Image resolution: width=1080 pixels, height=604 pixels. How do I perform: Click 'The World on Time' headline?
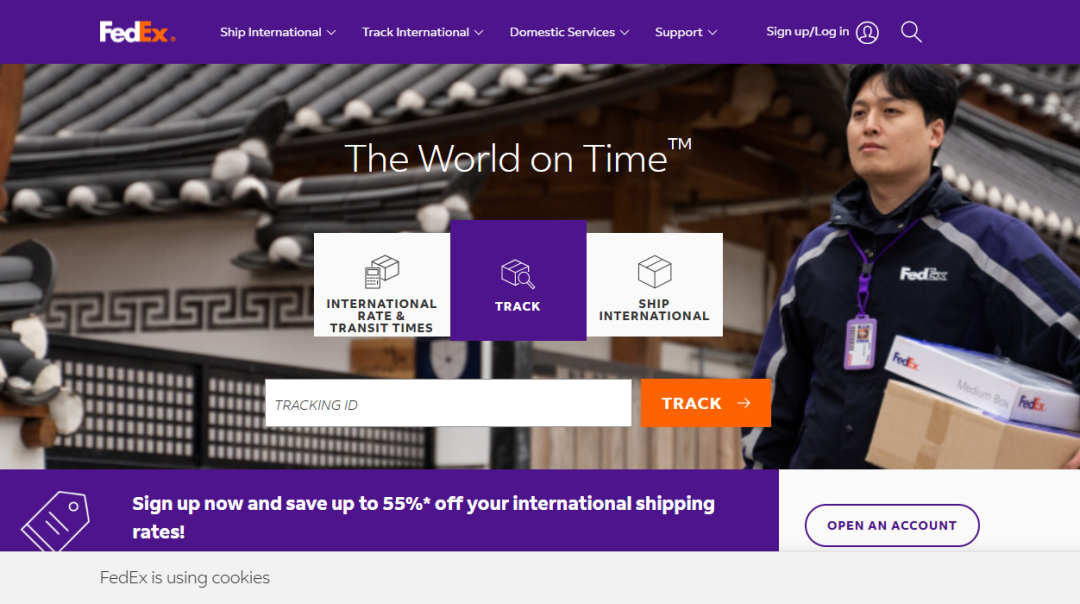point(517,157)
